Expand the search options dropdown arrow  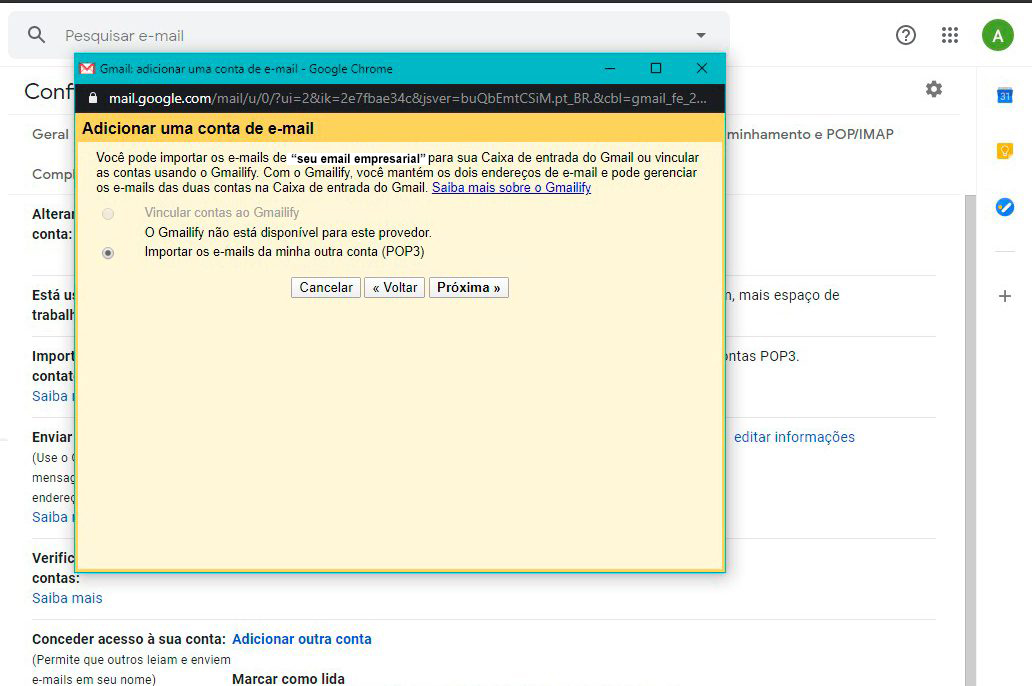tap(700, 35)
